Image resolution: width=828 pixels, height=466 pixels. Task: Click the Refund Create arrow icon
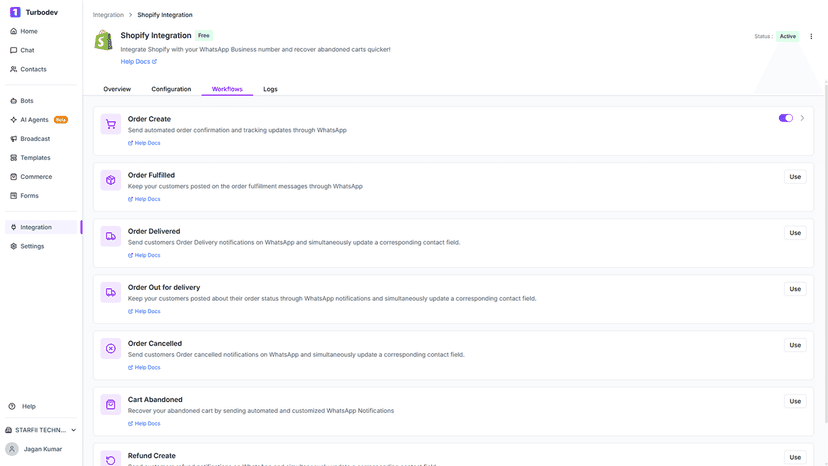(110, 459)
